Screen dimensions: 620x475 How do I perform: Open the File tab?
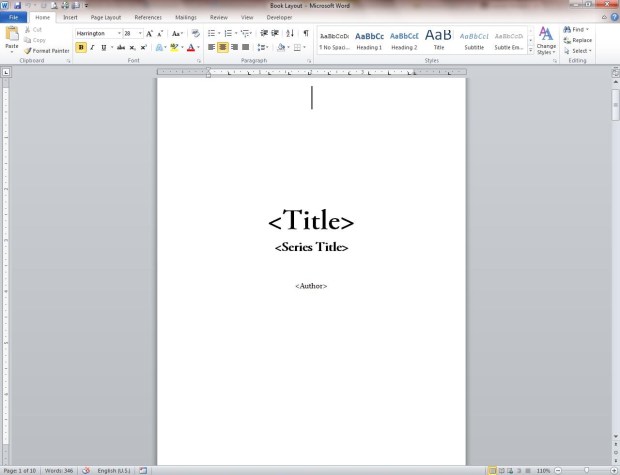(13, 17)
